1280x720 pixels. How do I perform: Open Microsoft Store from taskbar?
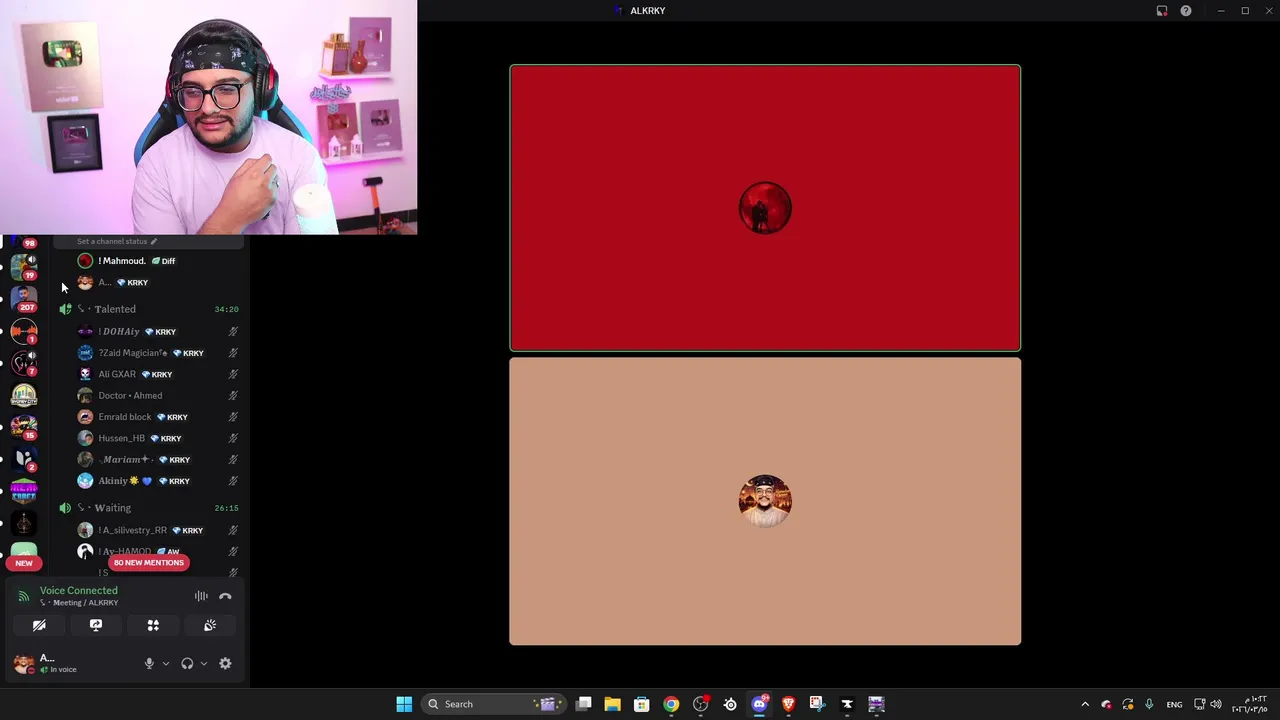(x=642, y=704)
